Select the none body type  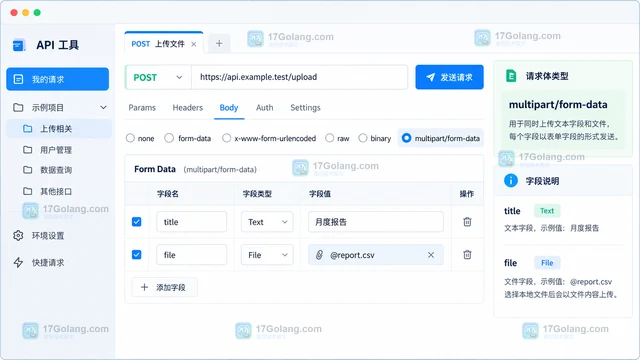click(130, 138)
